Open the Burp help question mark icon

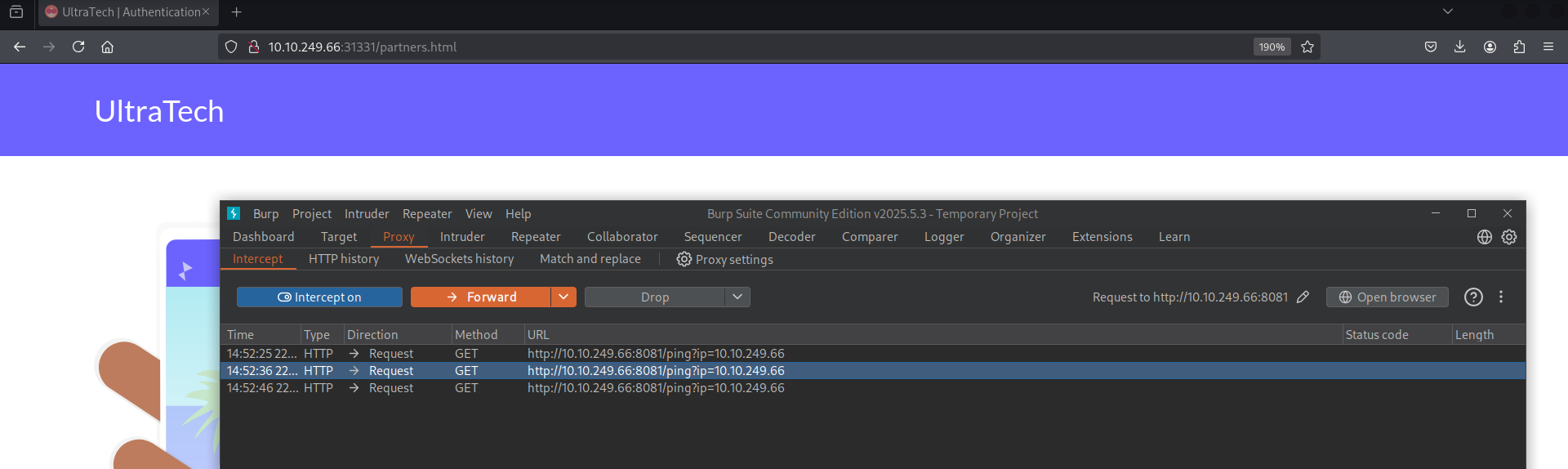pos(1473,297)
